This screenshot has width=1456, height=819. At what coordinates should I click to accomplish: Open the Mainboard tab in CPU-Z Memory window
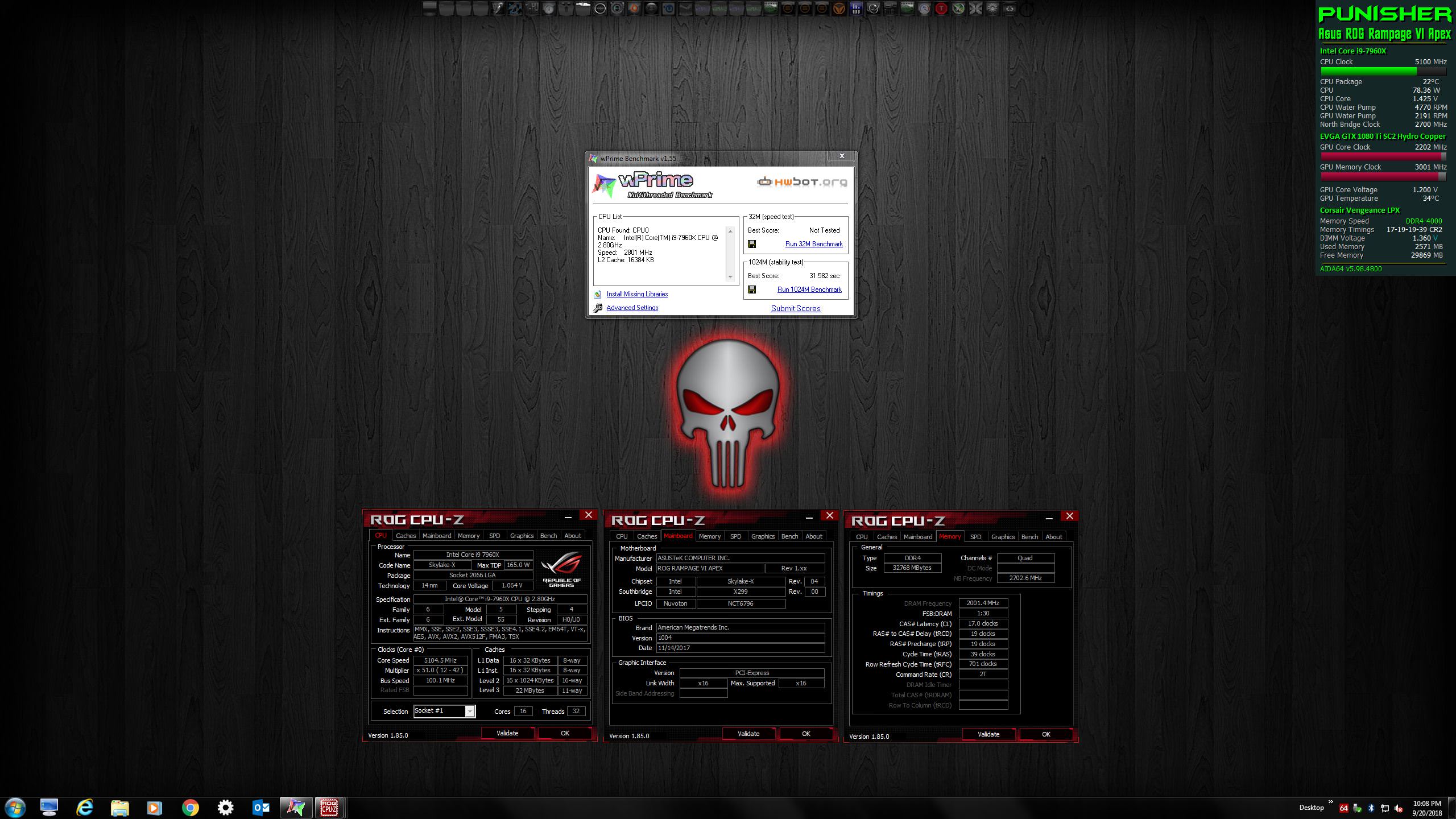(x=918, y=537)
